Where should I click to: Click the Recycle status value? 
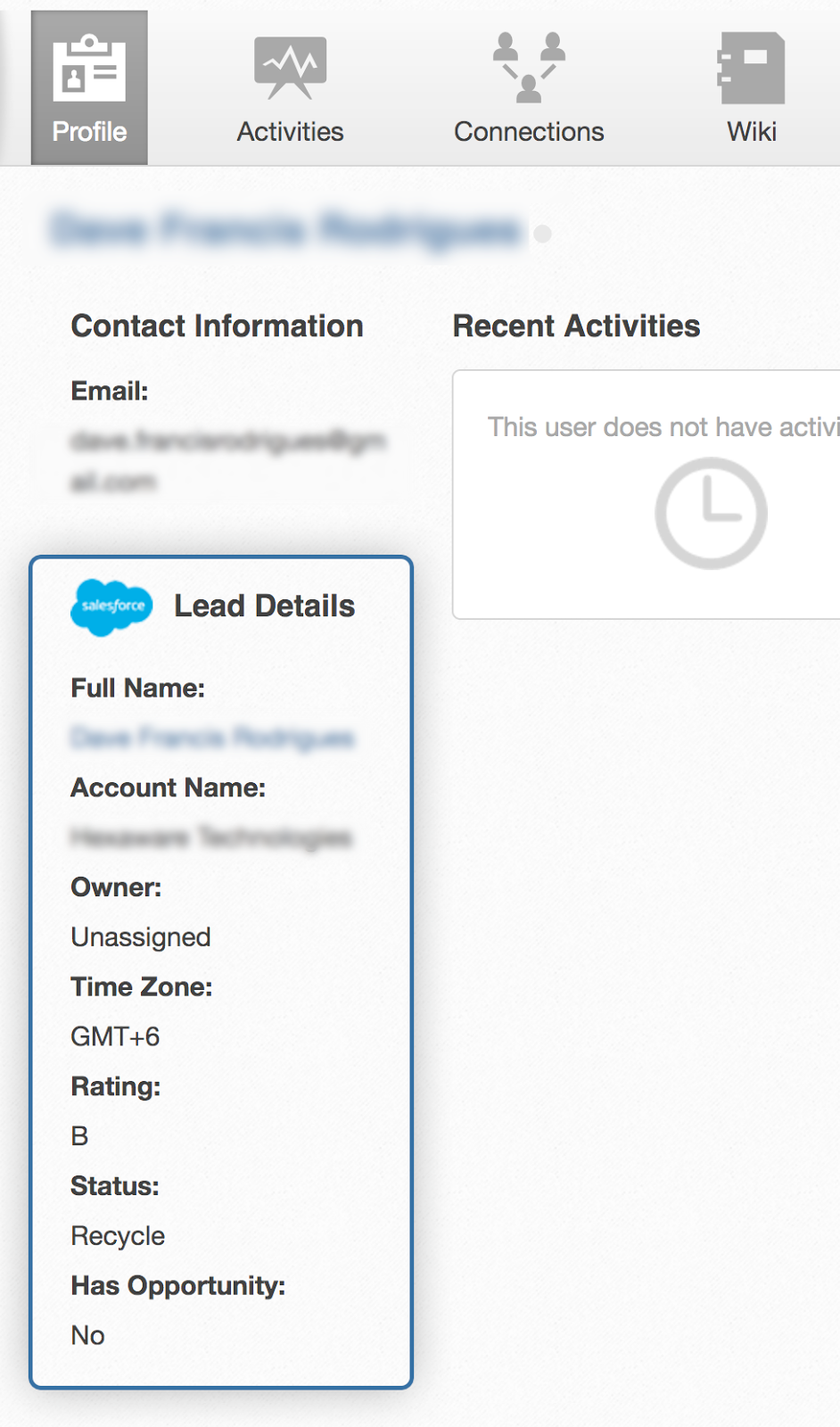(118, 1236)
